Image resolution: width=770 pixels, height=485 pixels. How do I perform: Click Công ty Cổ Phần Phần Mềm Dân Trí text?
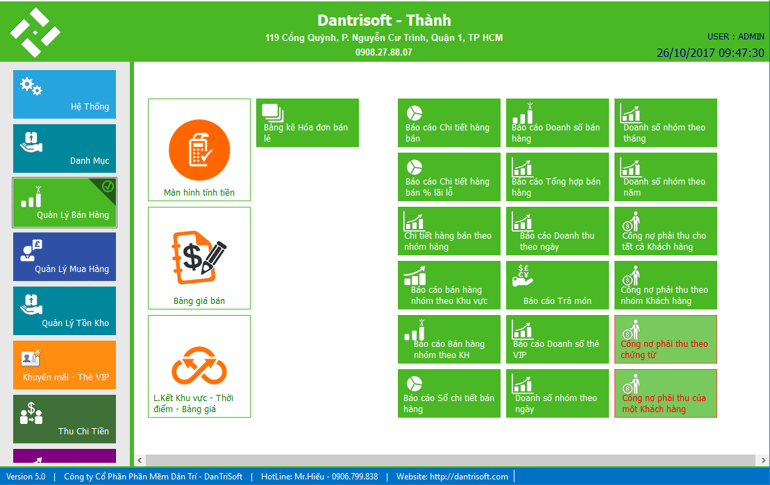click(x=153, y=477)
